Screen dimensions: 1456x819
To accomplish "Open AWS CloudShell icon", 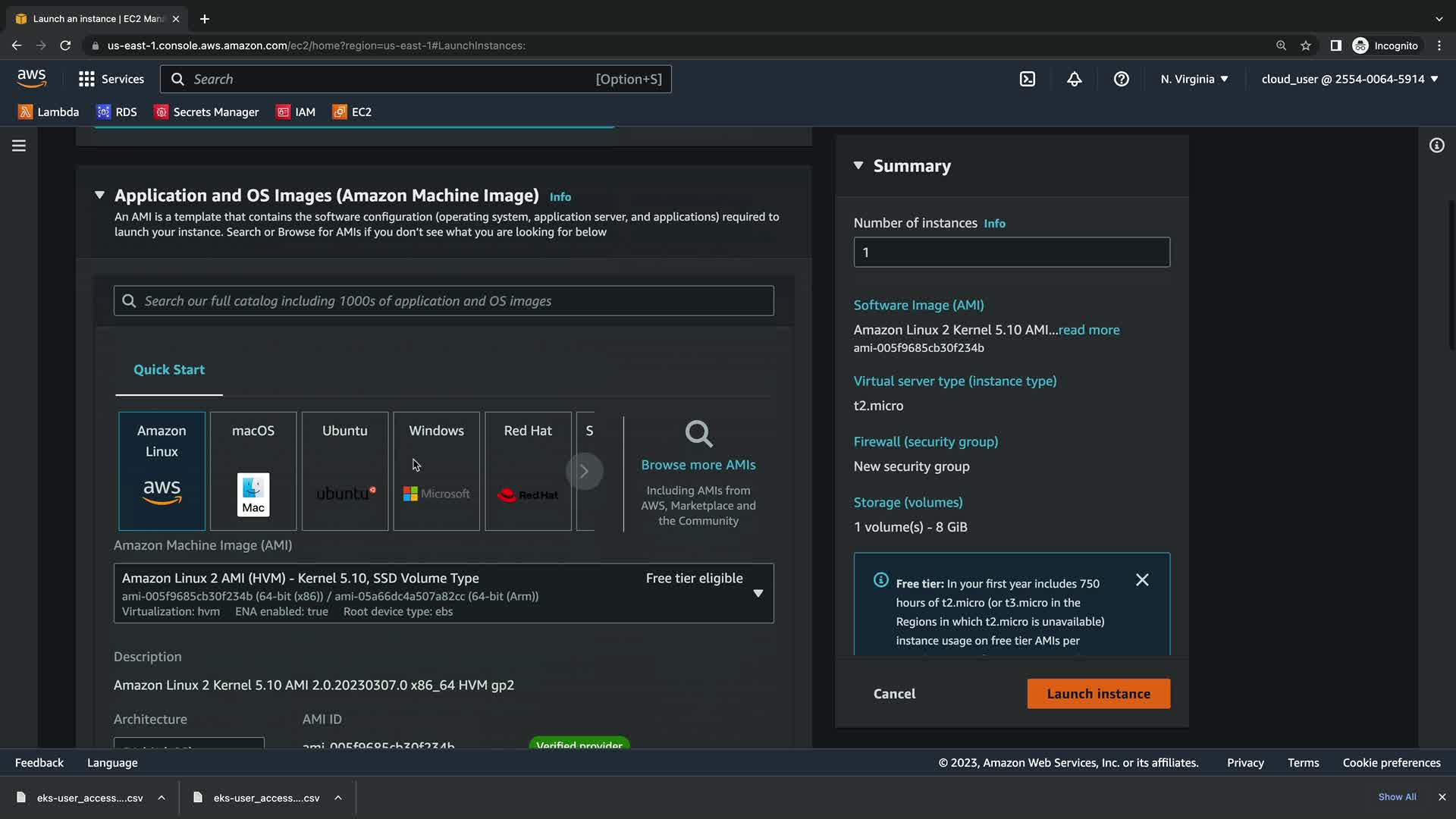I will tap(1027, 79).
